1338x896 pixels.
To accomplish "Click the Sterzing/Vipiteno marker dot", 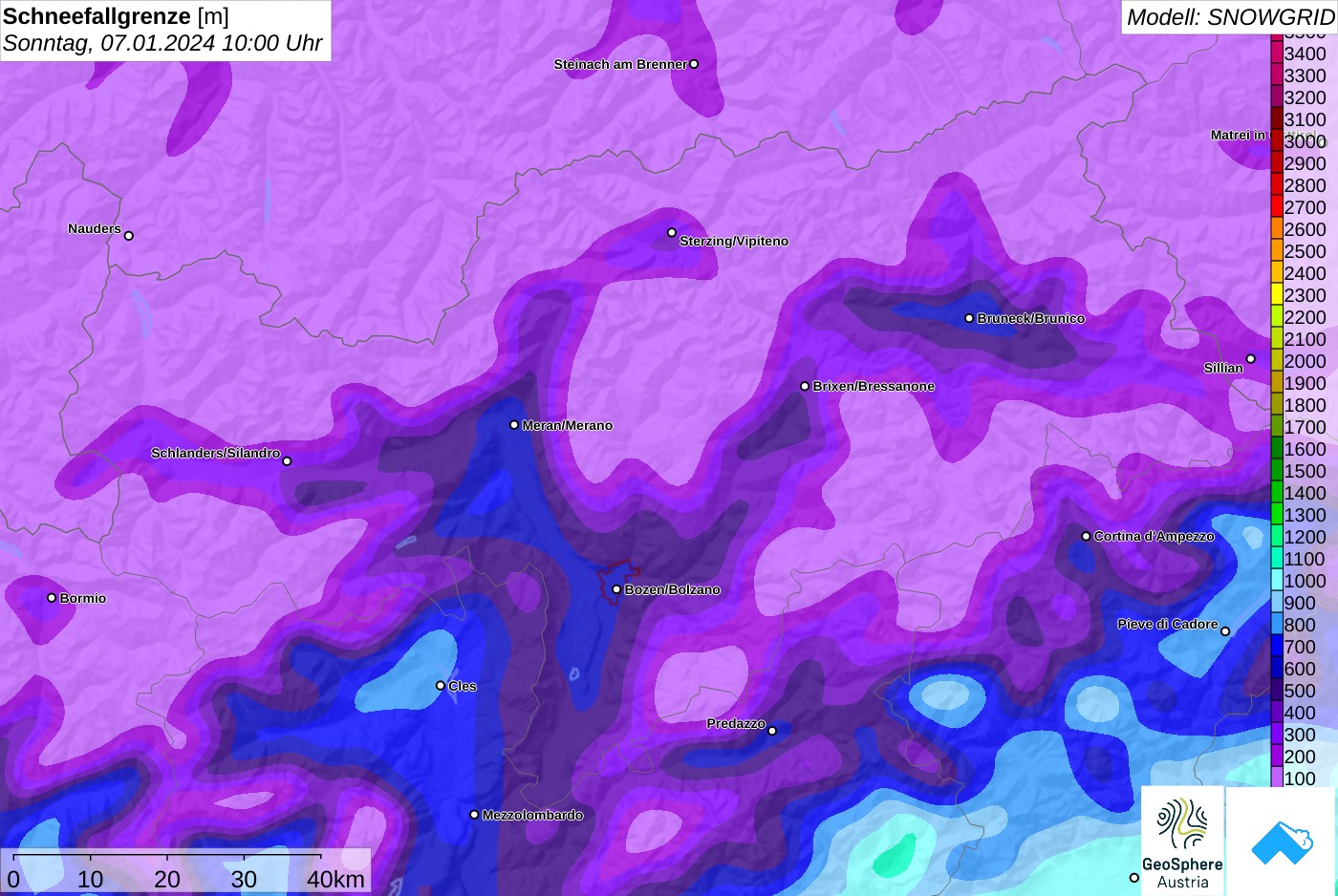I will pos(672,232).
